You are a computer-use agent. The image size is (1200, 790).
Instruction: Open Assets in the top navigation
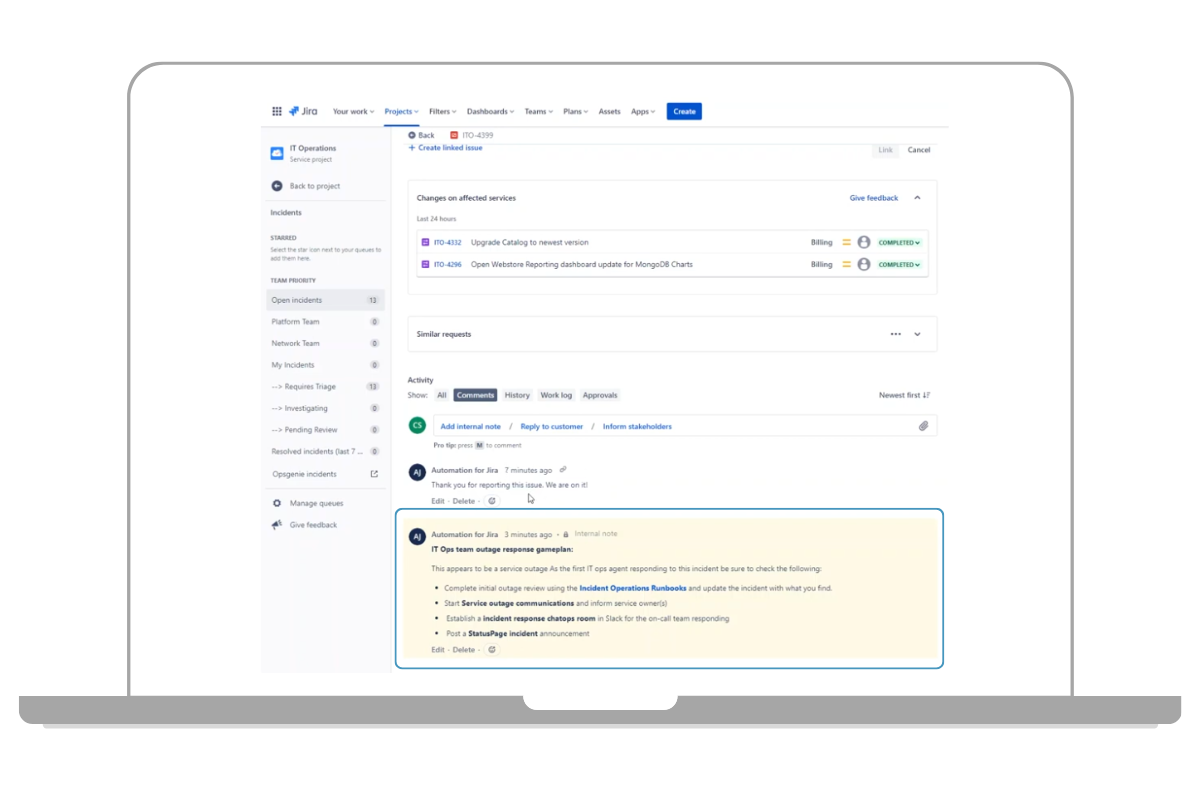click(610, 112)
